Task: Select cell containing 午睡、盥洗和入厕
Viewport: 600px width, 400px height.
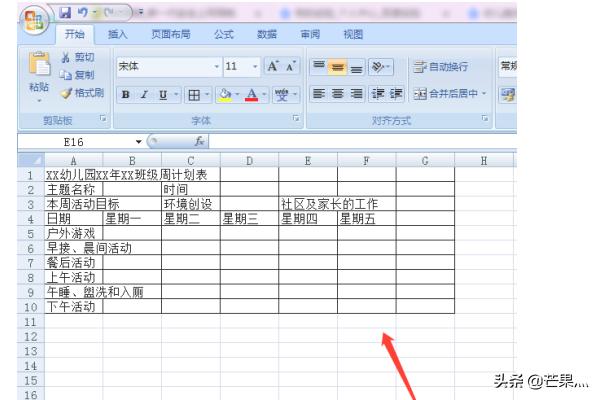Action: pyautogui.click(x=74, y=292)
